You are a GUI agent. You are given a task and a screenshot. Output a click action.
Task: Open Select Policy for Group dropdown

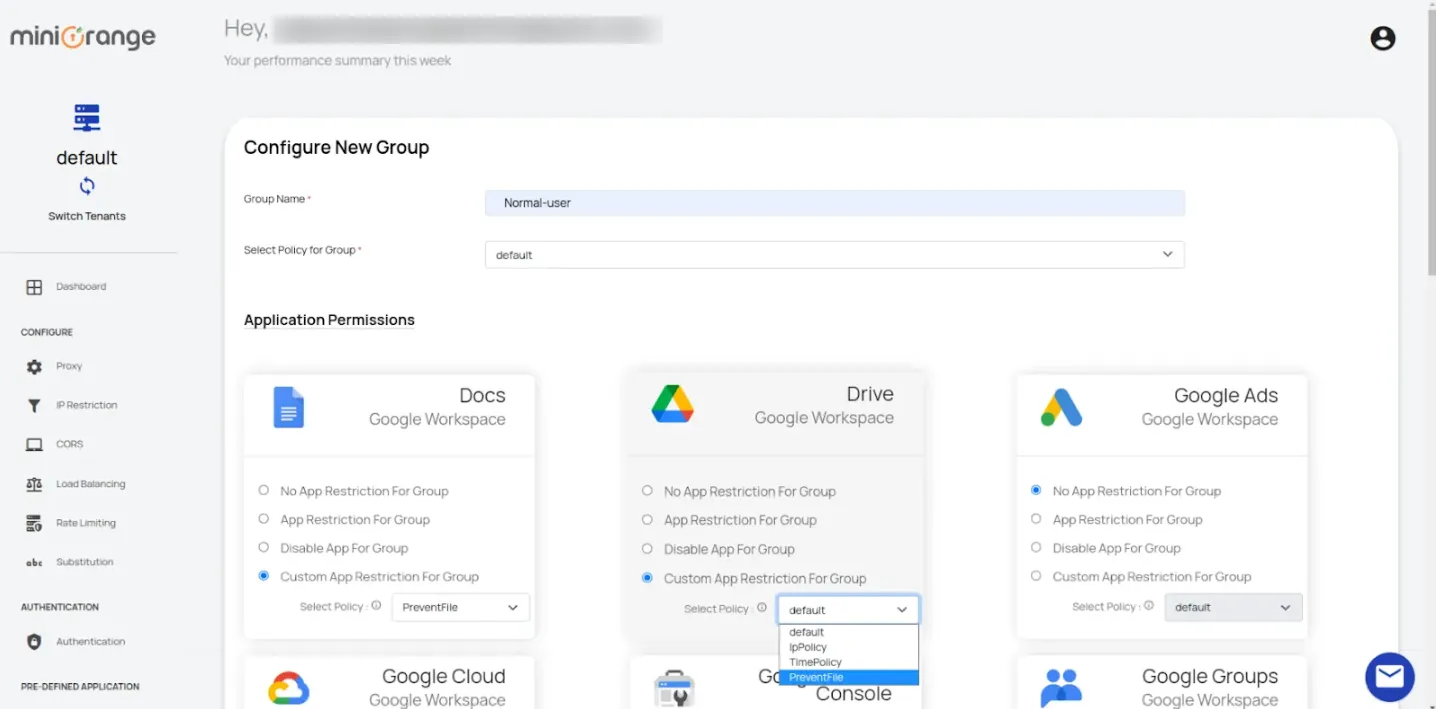(x=834, y=255)
